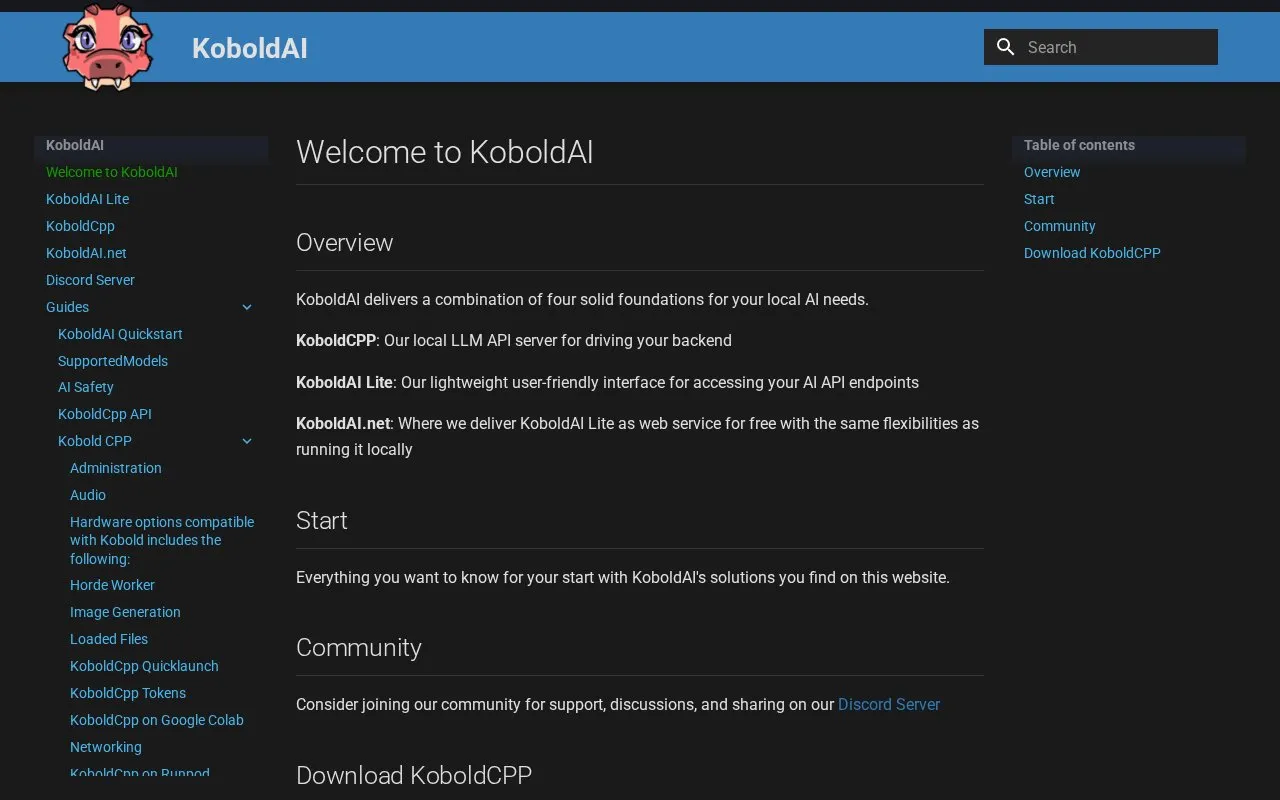Image resolution: width=1280 pixels, height=800 pixels.
Task: Follow the Discord Server link in Community text
Action: (x=889, y=704)
